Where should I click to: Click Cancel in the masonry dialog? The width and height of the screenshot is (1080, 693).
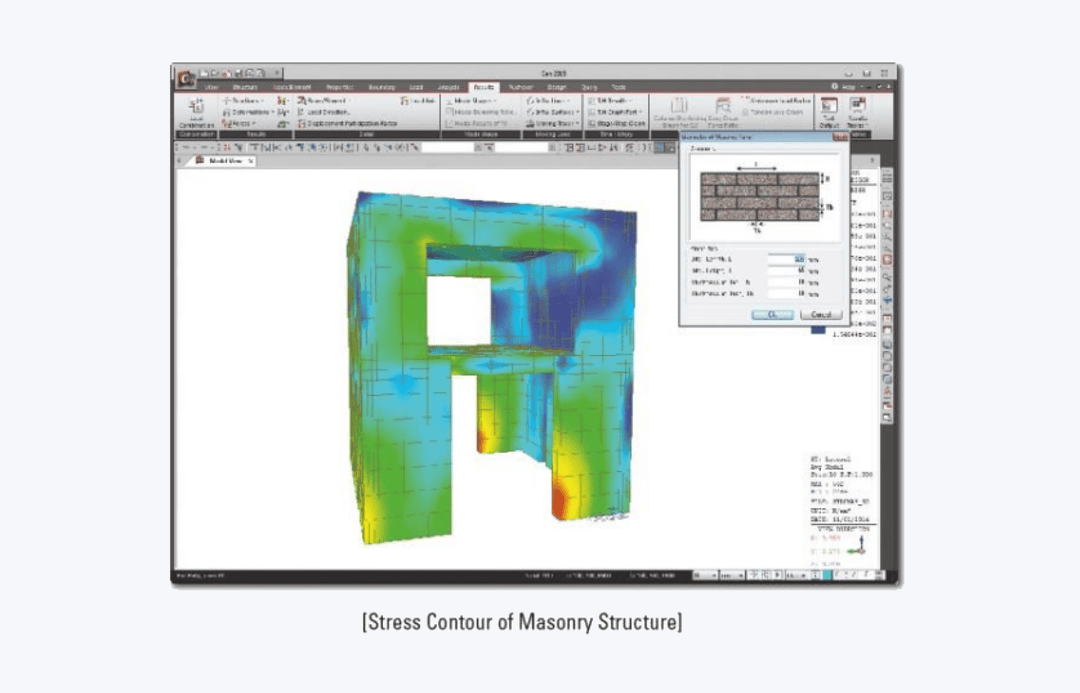click(821, 314)
